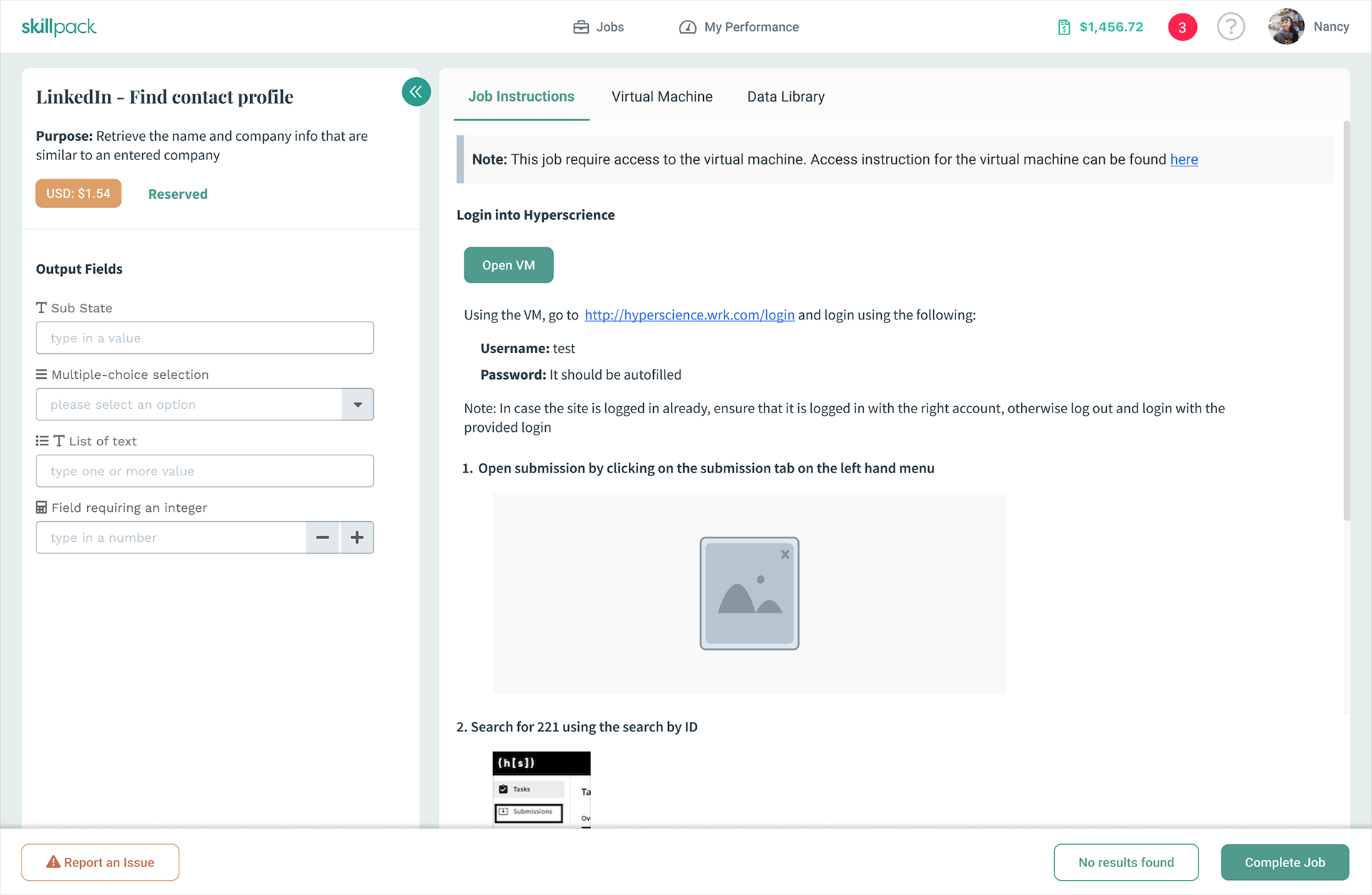Open My Performance page
Viewport: 1372px width, 895px height.
coord(739,27)
